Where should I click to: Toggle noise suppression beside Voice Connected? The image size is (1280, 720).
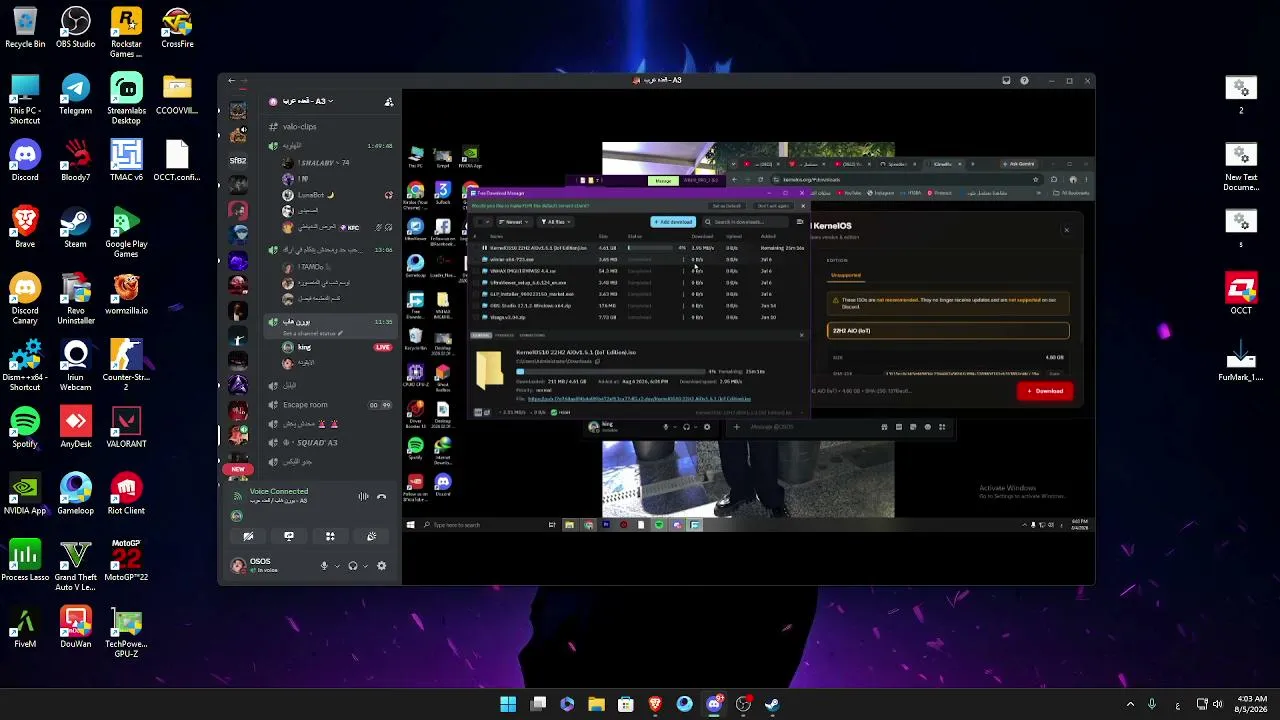click(363, 496)
